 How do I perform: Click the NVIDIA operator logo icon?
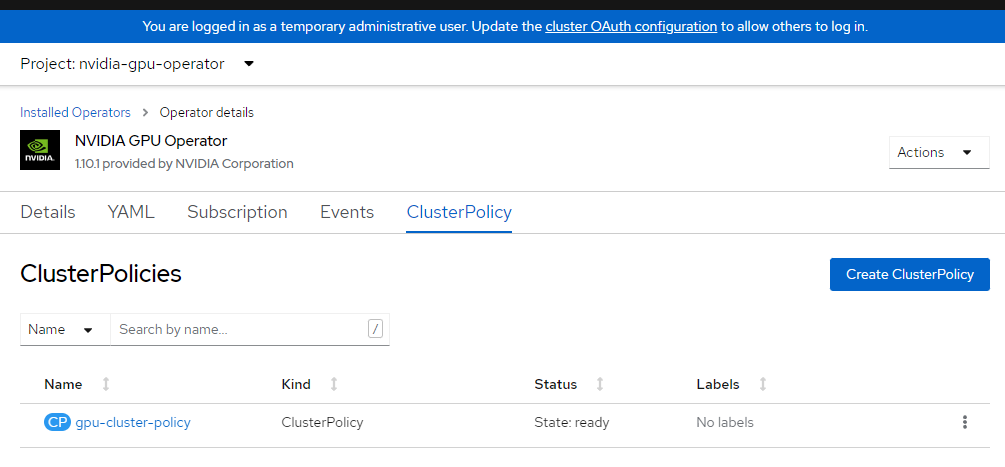(40, 151)
